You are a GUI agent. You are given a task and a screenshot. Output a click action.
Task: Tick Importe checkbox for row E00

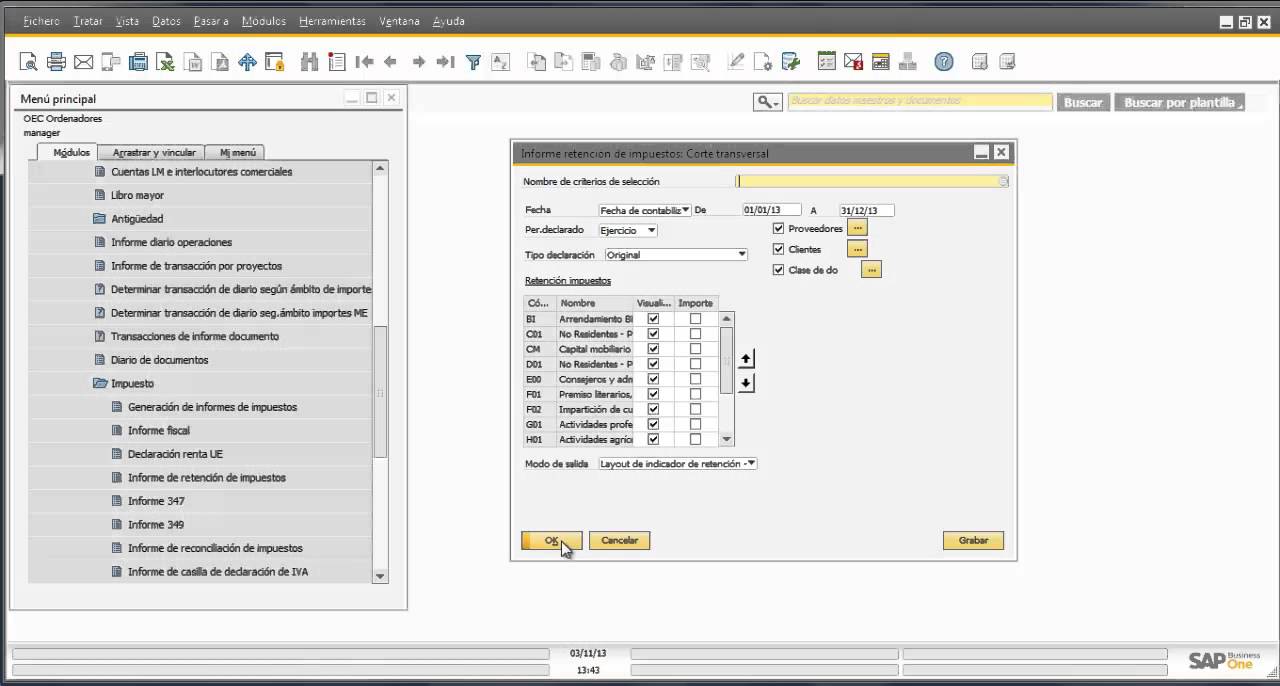coord(695,379)
